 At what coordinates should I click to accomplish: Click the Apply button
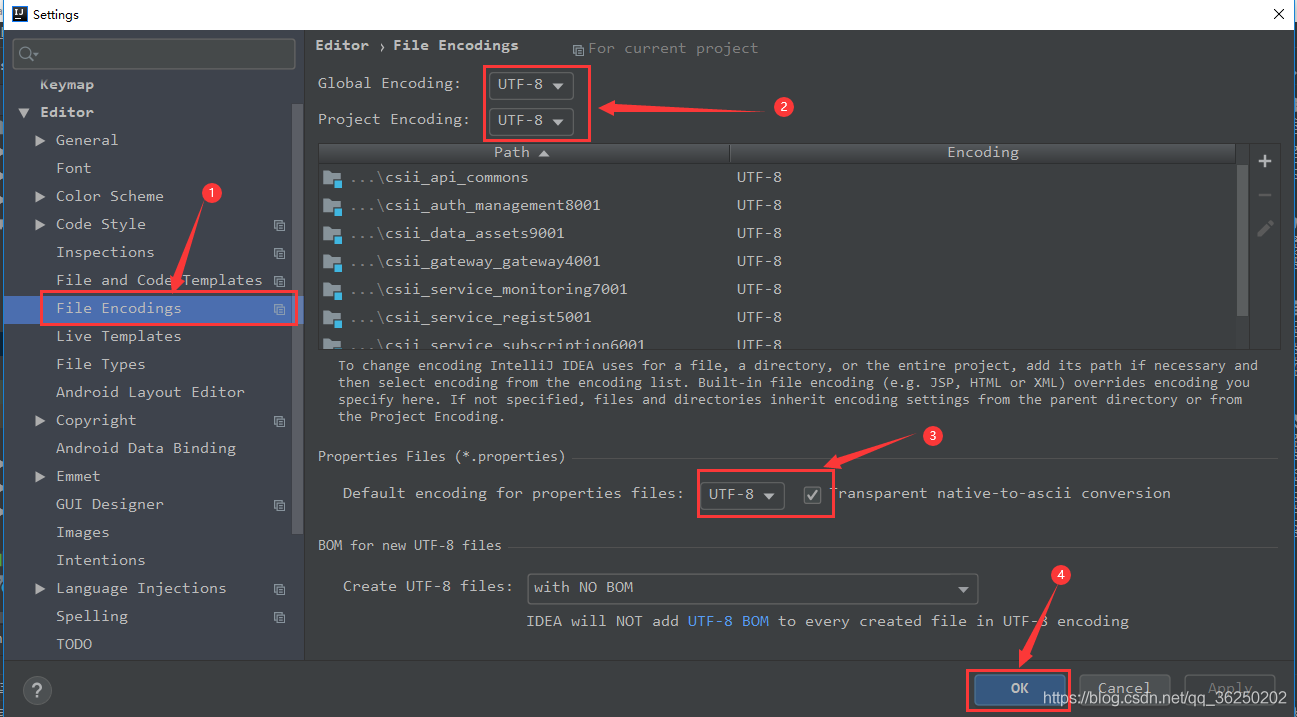[1229, 689]
